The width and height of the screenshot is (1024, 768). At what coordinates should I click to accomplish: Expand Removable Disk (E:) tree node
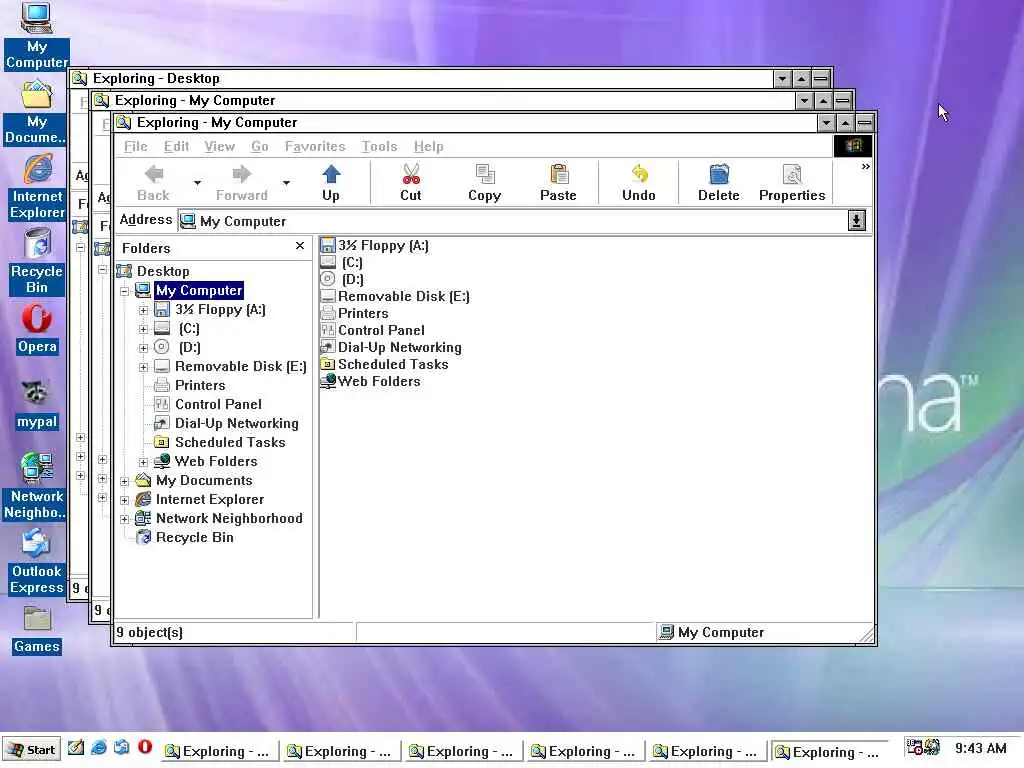pos(143,367)
